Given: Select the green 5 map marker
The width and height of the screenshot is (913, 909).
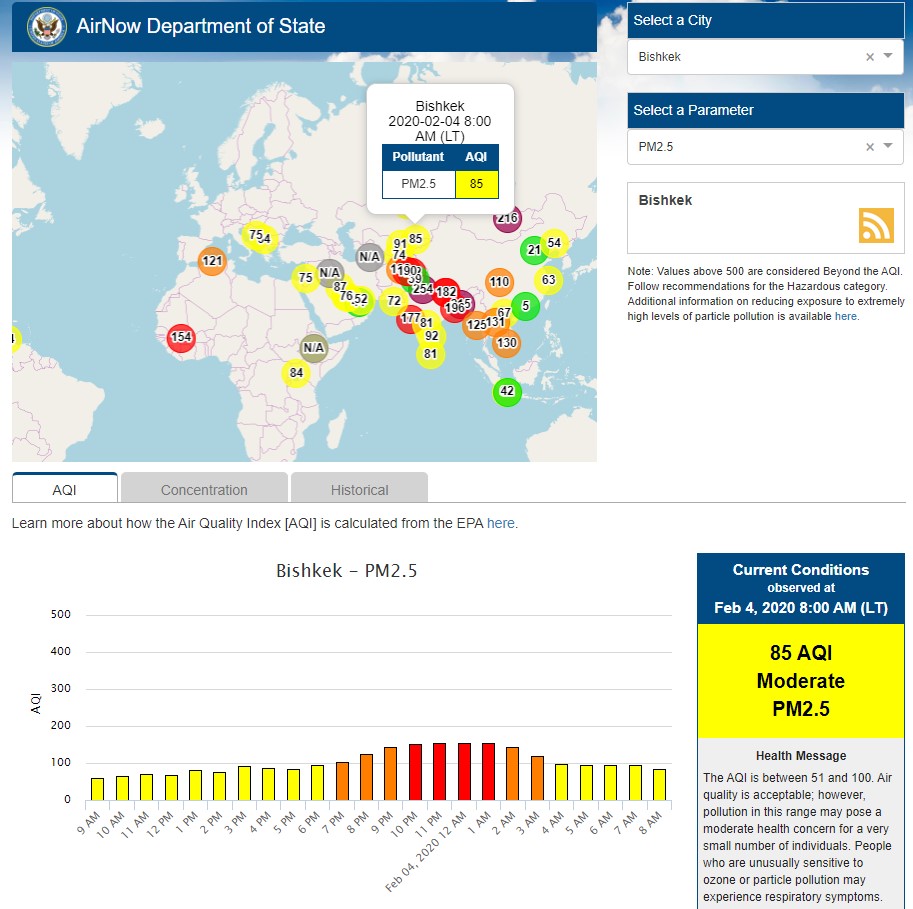Looking at the screenshot, I should pyautogui.click(x=525, y=305).
